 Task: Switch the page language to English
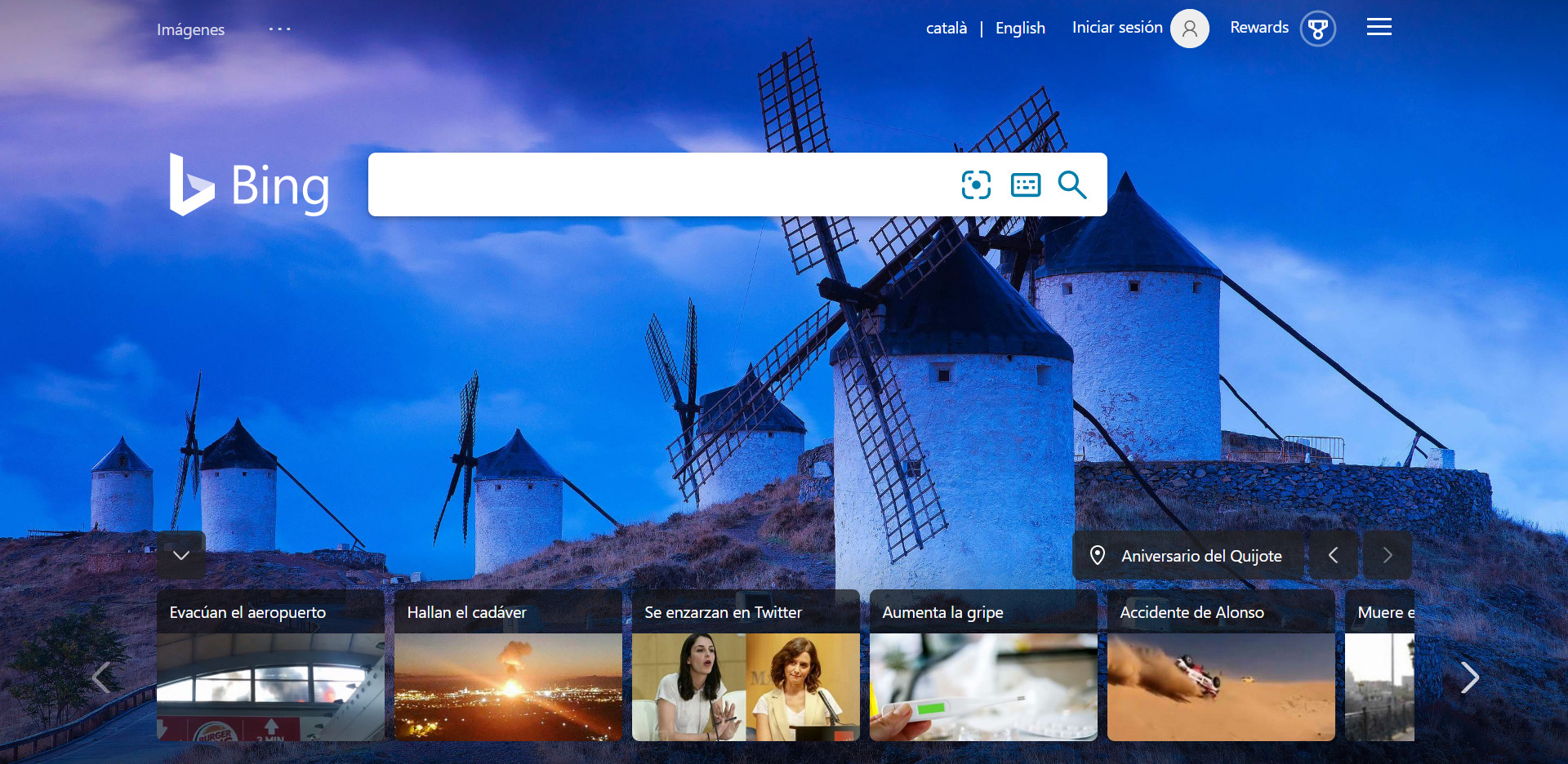1019,28
